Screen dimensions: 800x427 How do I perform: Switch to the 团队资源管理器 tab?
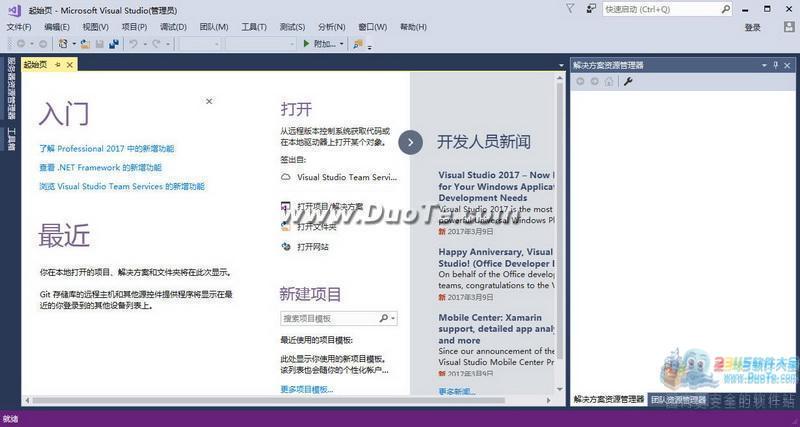click(679, 399)
